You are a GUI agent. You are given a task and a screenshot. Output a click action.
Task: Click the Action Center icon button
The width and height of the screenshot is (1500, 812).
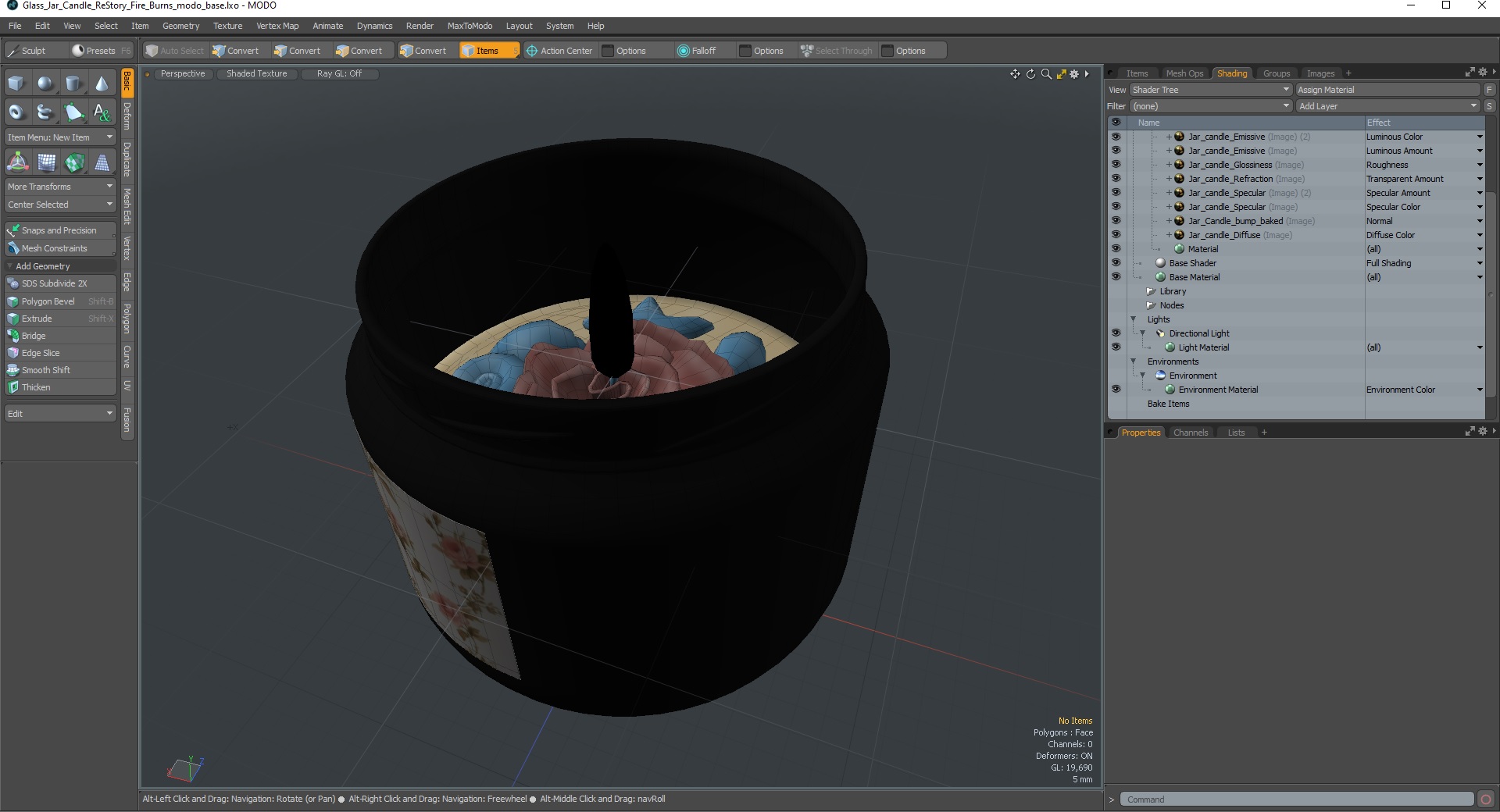(x=559, y=51)
